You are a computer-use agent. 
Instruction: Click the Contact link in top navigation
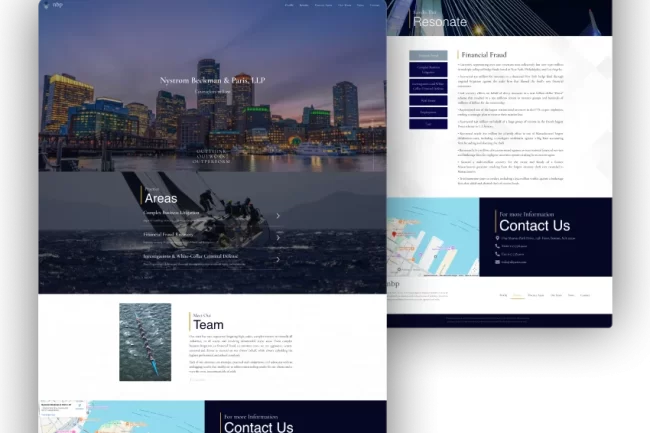pos(374,5)
